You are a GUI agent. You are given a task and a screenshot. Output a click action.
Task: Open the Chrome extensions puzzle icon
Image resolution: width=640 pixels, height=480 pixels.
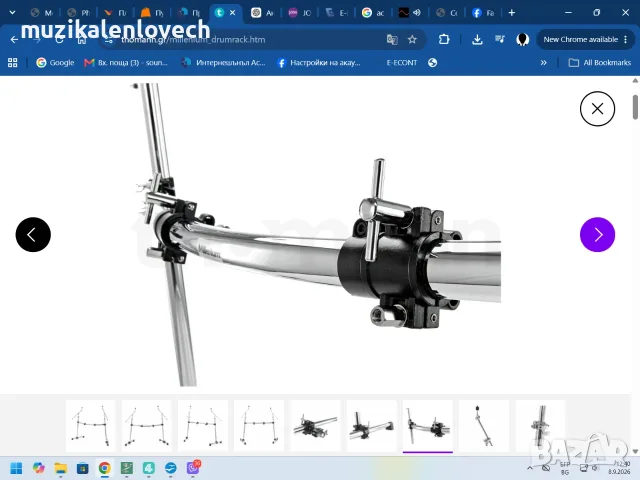pos(444,40)
